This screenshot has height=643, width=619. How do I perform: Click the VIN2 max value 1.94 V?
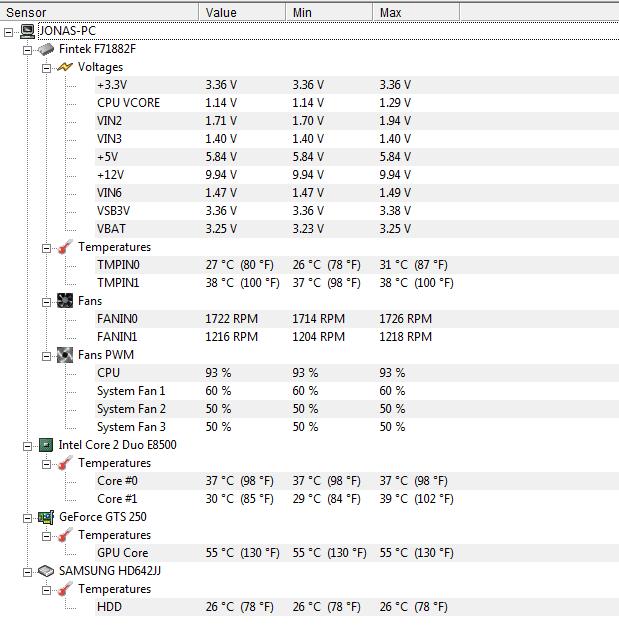click(395, 121)
